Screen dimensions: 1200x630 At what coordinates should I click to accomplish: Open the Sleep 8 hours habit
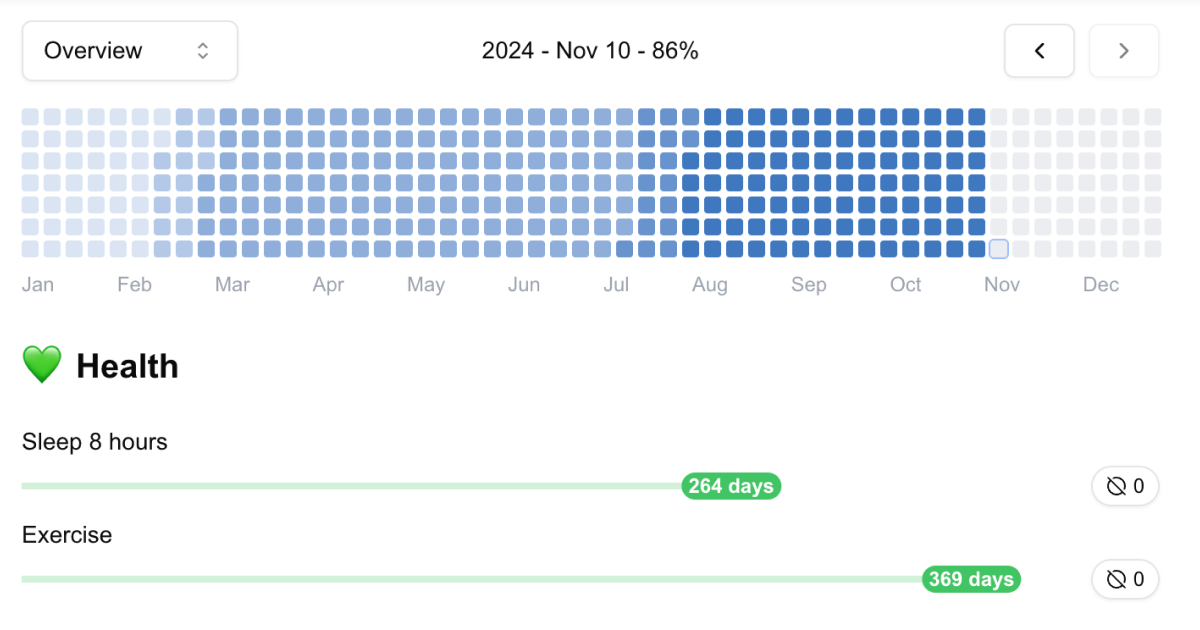[95, 441]
